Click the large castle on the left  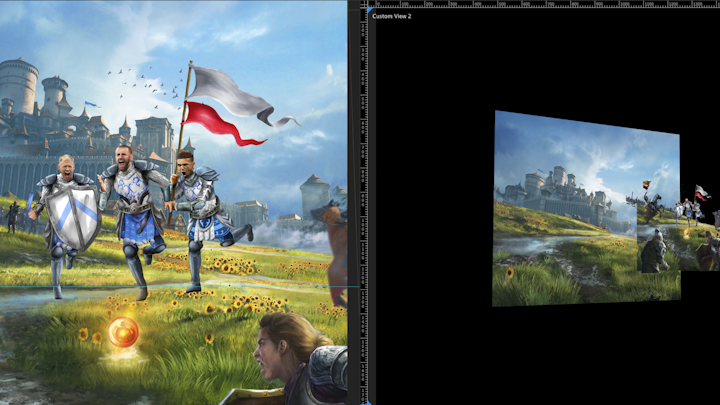(x=40, y=120)
